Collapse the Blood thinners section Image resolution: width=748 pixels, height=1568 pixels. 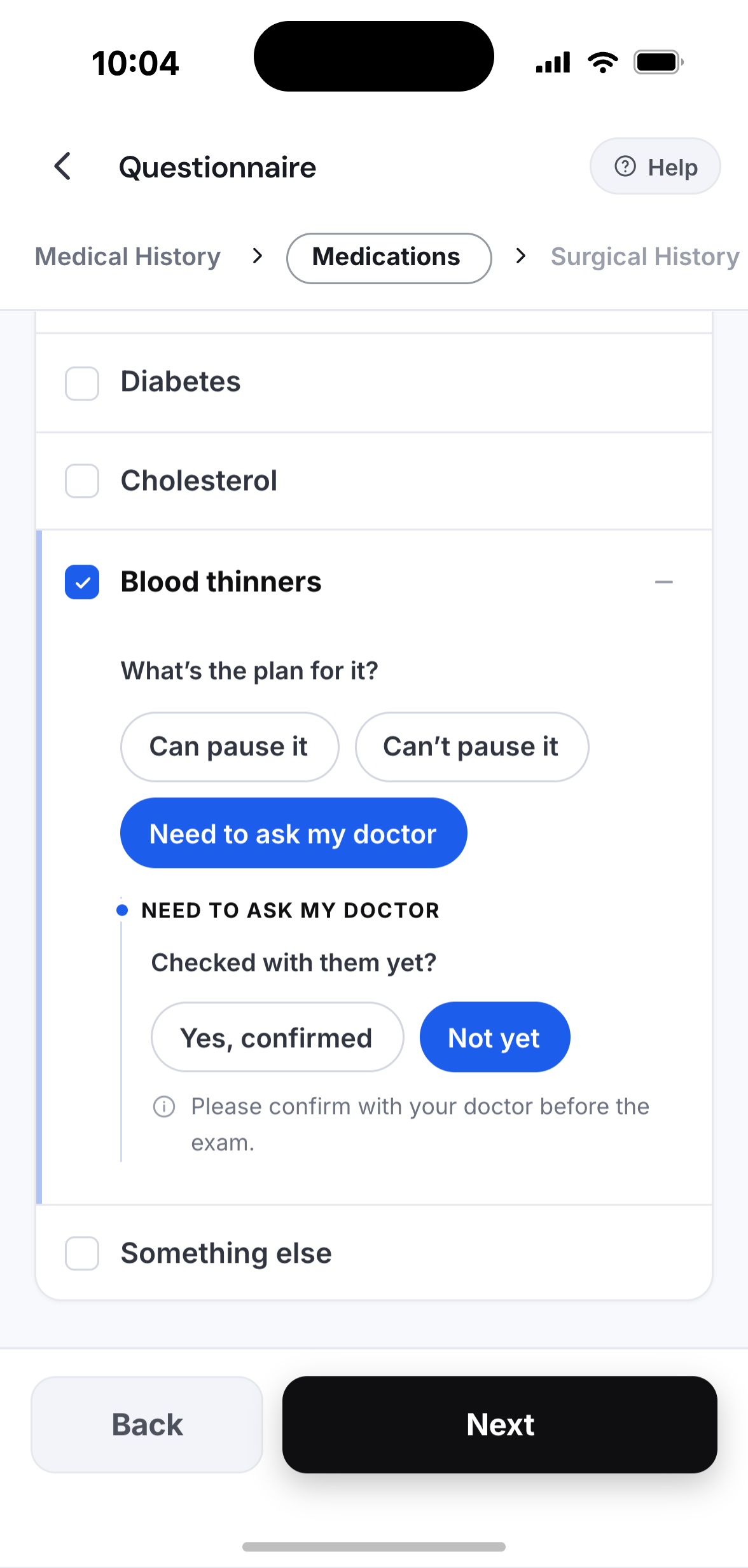coord(664,582)
